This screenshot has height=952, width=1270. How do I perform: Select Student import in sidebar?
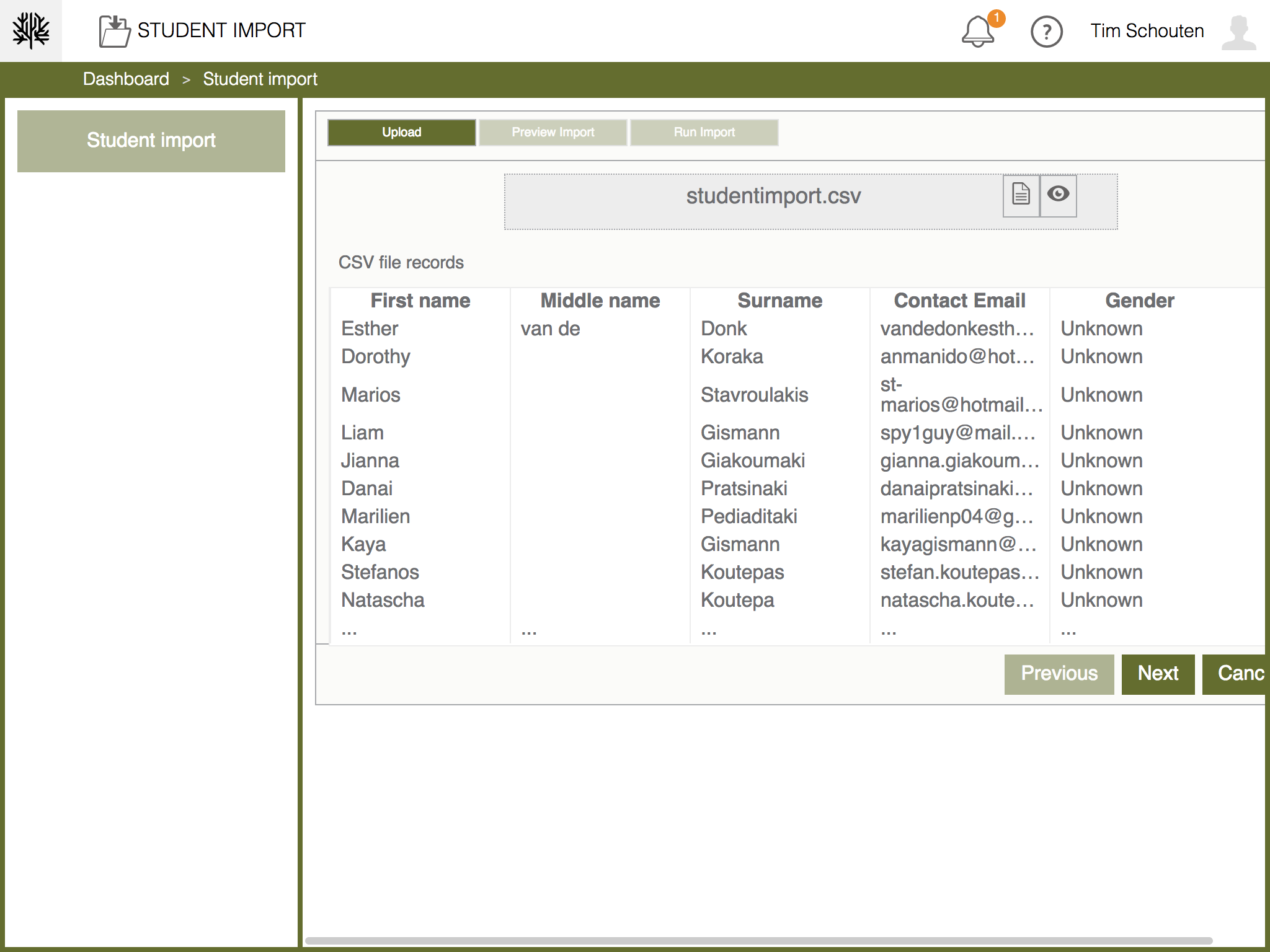(151, 141)
